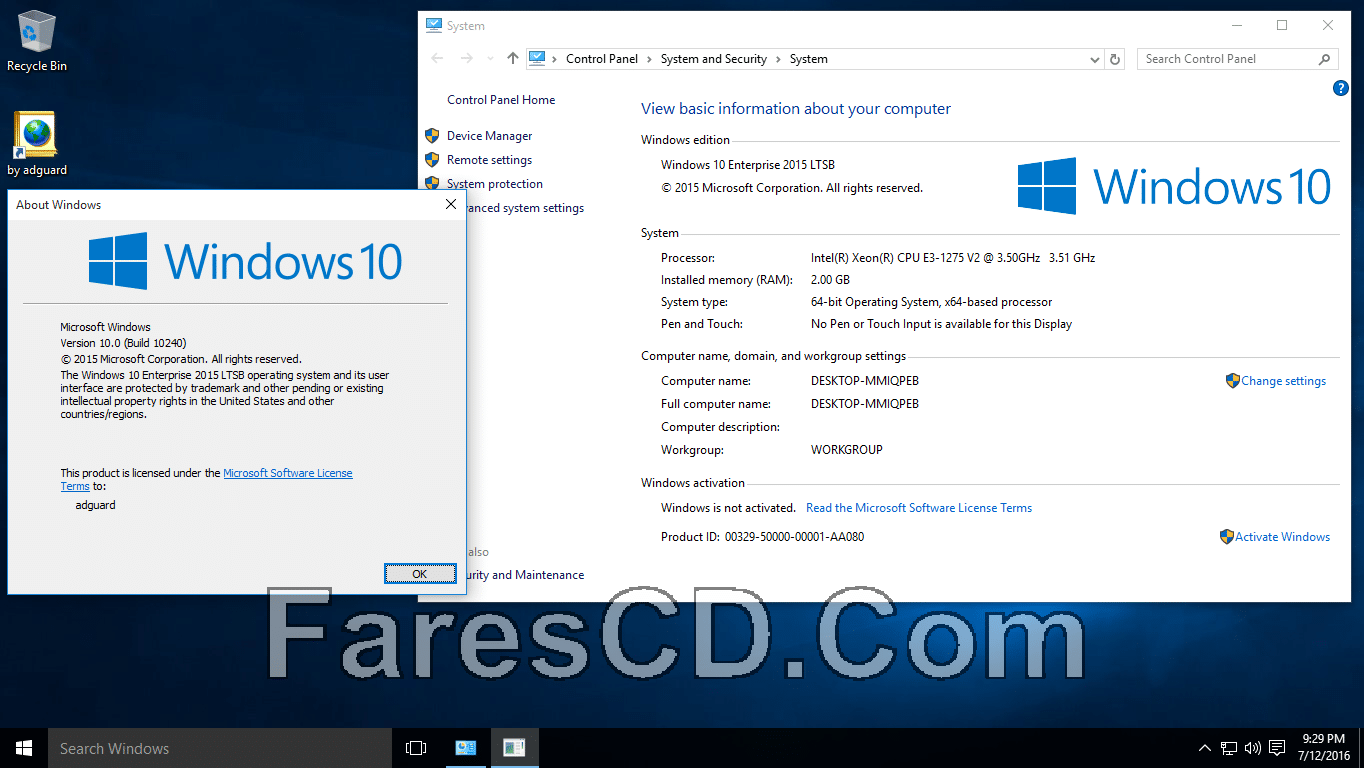Click the Back arrow in System window
The image size is (1364, 768).
coord(437,59)
